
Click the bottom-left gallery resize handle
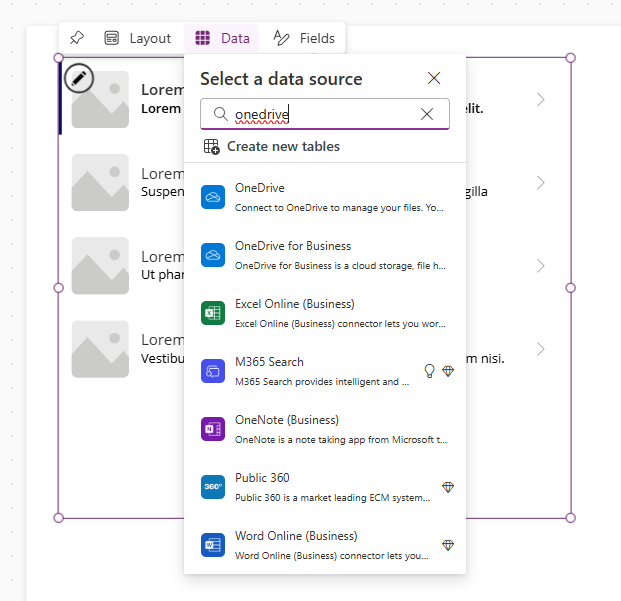click(x=59, y=517)
